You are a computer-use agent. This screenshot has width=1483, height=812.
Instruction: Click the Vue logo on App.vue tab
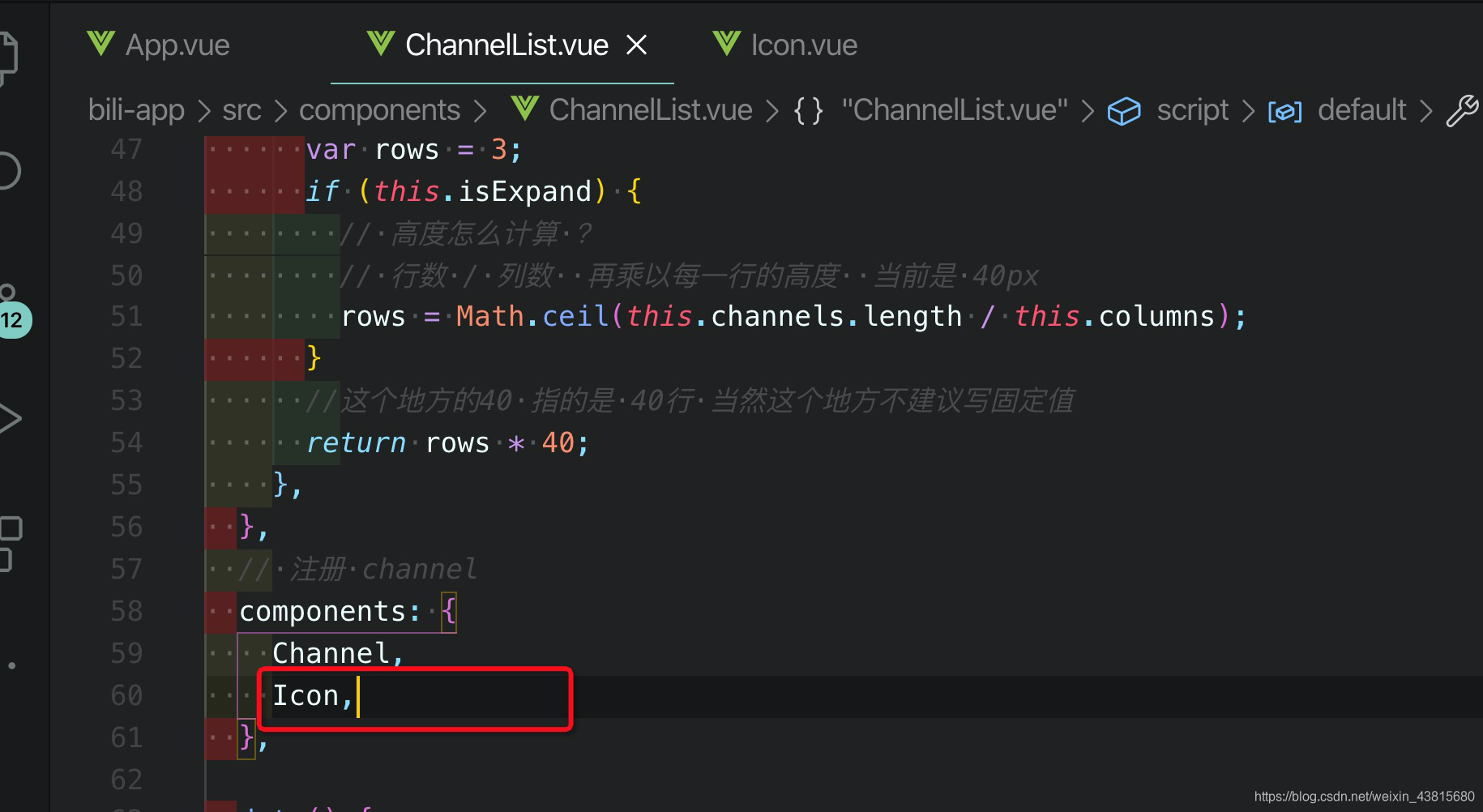coord(100,43)
